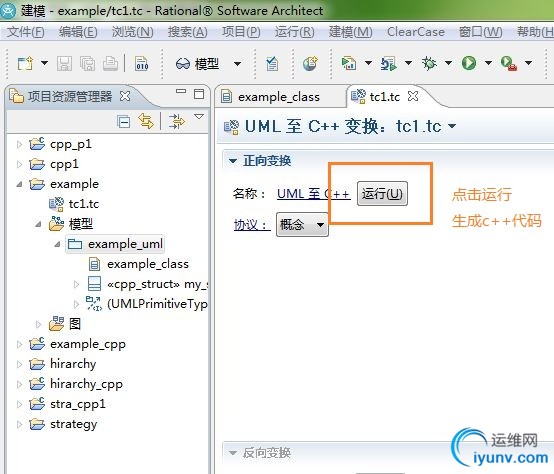Open the New wizard dropdown arrow
This screenshot has width=554, height=474.
[44, 63]
